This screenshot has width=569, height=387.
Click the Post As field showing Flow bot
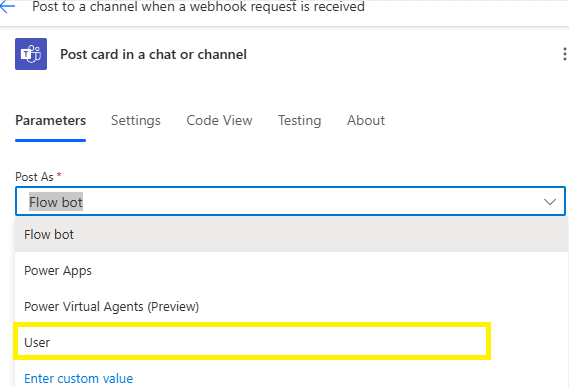(x=290, y=201)
